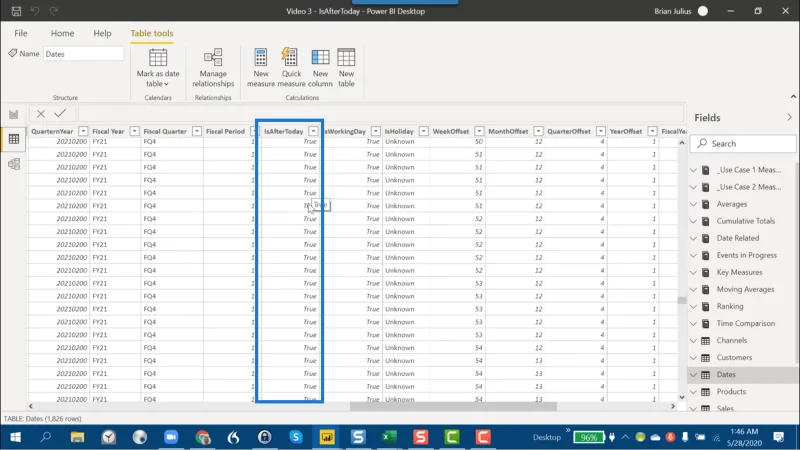Click the user account avatar
Screen dimensions: 800x450
[x=703, y=11]
